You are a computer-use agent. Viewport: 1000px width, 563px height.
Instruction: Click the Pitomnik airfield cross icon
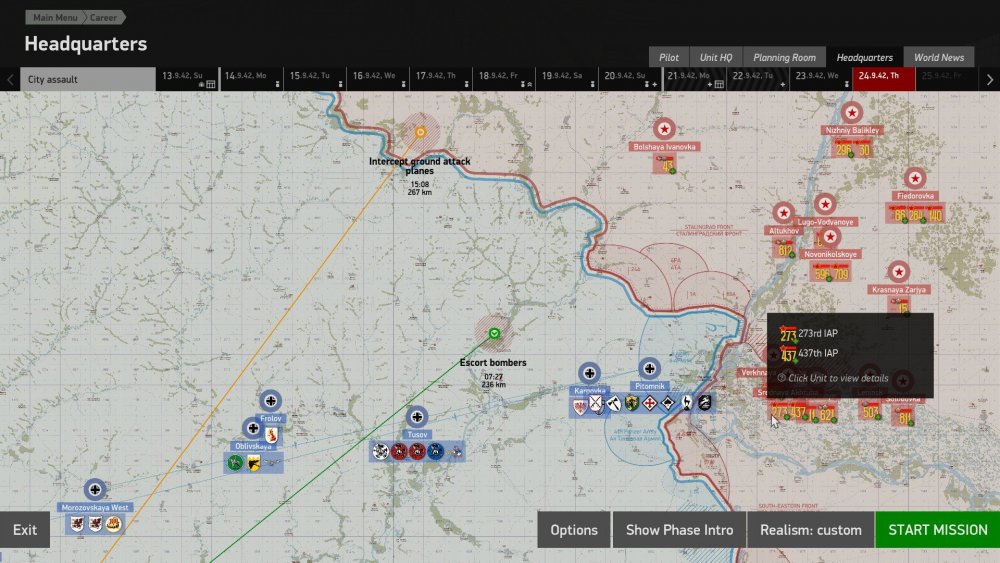(x=649, y=369)
